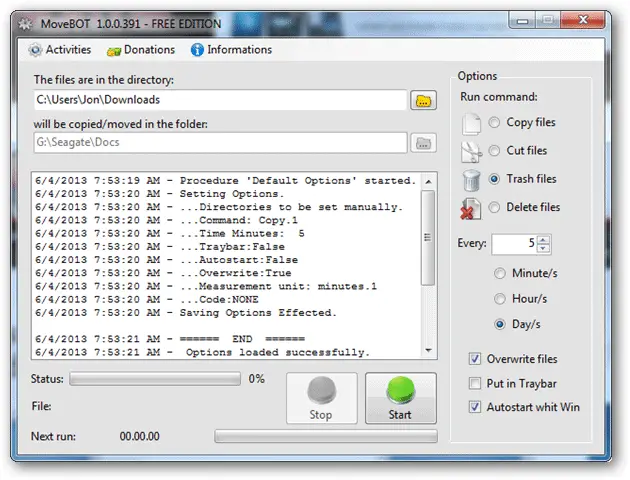Image resolution: width=630 pixels, height=480 pixels.
Task: Choose the Hour/s interval unit
Action: 499,299
